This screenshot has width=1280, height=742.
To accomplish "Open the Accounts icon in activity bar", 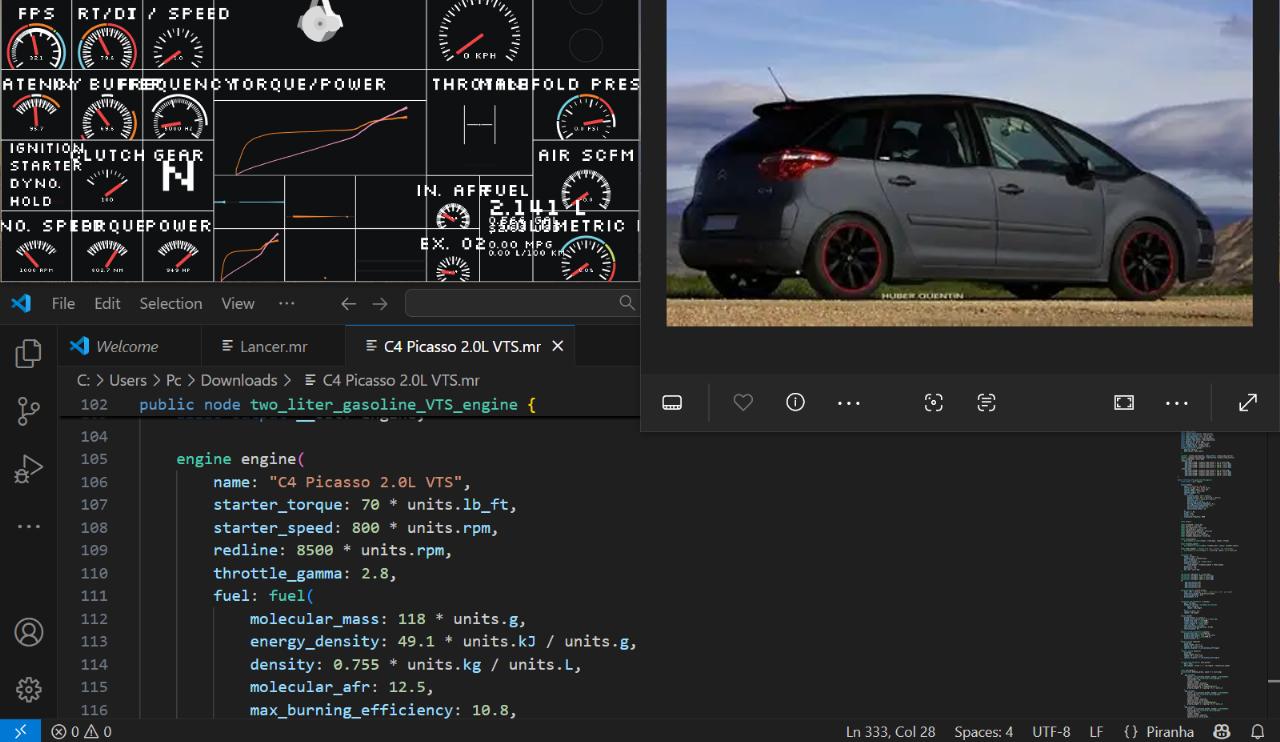I will click(x=29, y=632).
